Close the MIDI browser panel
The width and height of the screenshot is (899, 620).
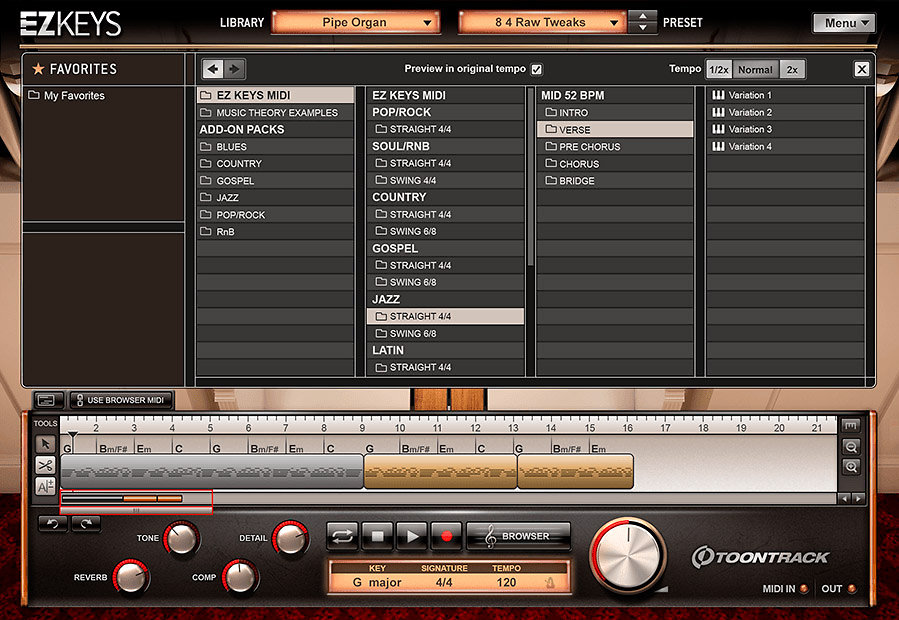(x=862, y=69)
